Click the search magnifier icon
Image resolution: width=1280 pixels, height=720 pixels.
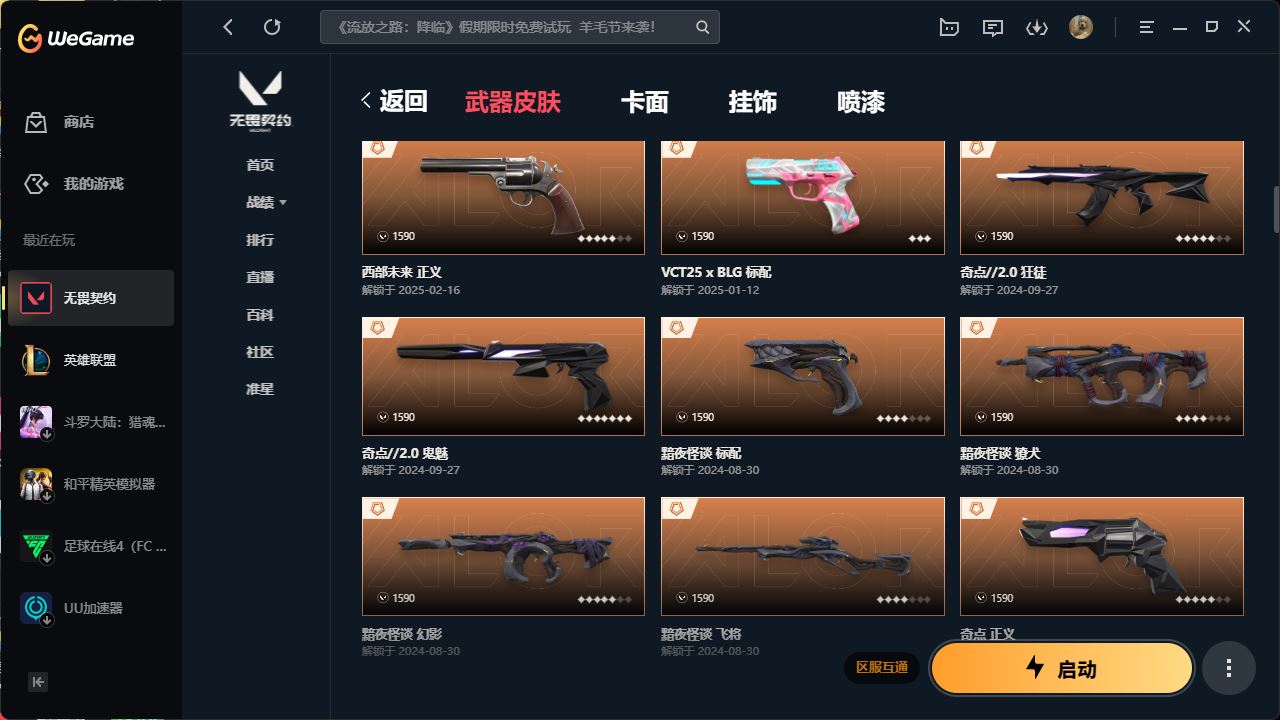pos(703,27)
